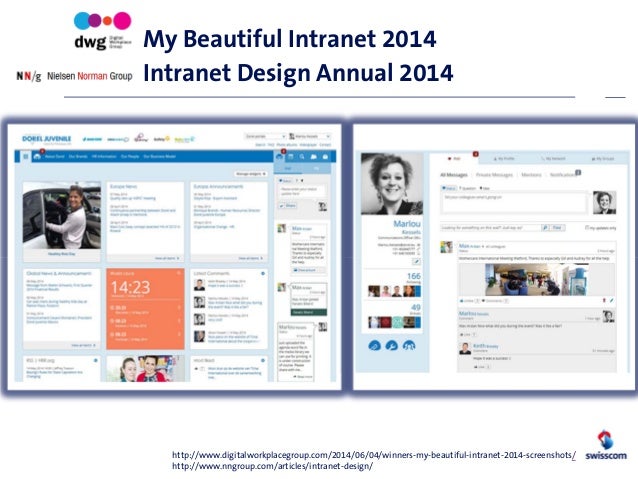This screenshot has width=638, height=479.
Task: Click the rightmost icon in blue navbar
Action: pyautogui.click(x=326, y=157)
